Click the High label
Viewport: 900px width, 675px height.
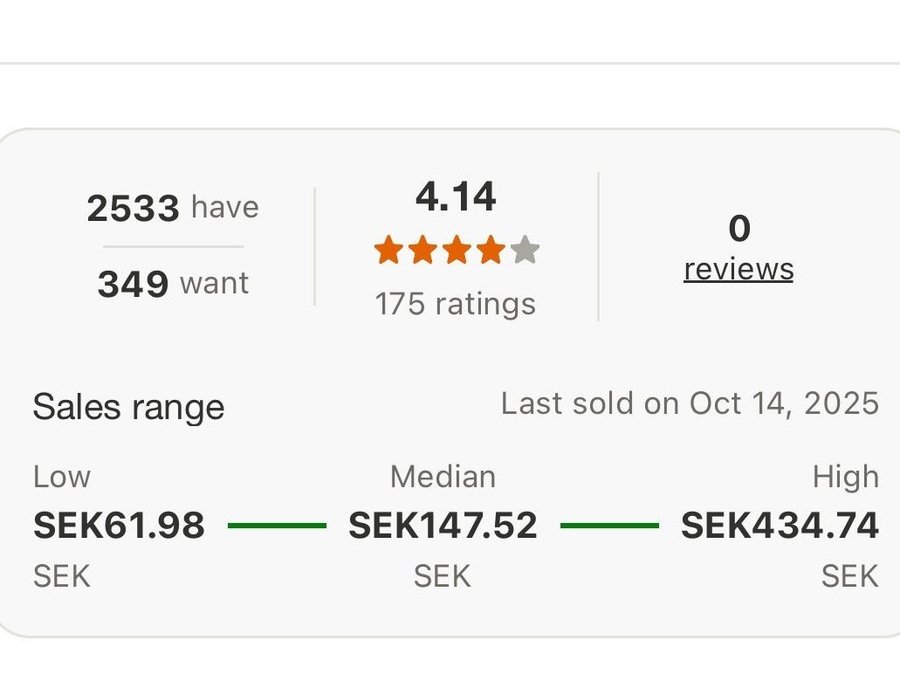click(845, 477)
